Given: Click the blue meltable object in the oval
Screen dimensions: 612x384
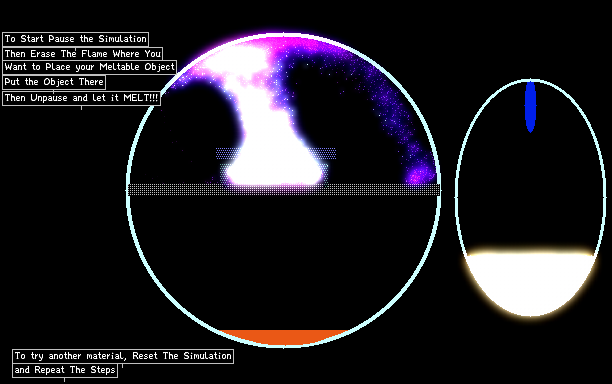Looking at the screenshot, I should [x=530, y=107].
